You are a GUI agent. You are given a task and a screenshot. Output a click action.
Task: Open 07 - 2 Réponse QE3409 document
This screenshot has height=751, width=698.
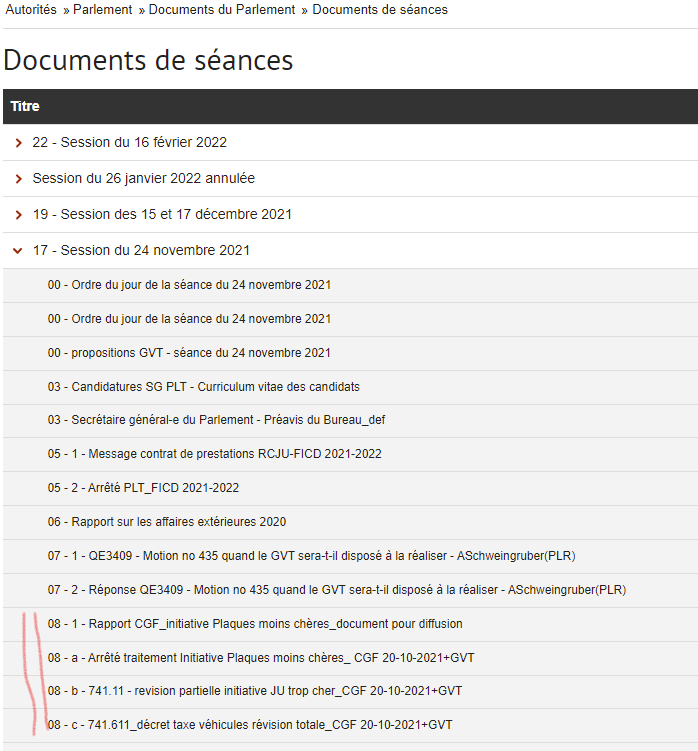click(336, 590)
